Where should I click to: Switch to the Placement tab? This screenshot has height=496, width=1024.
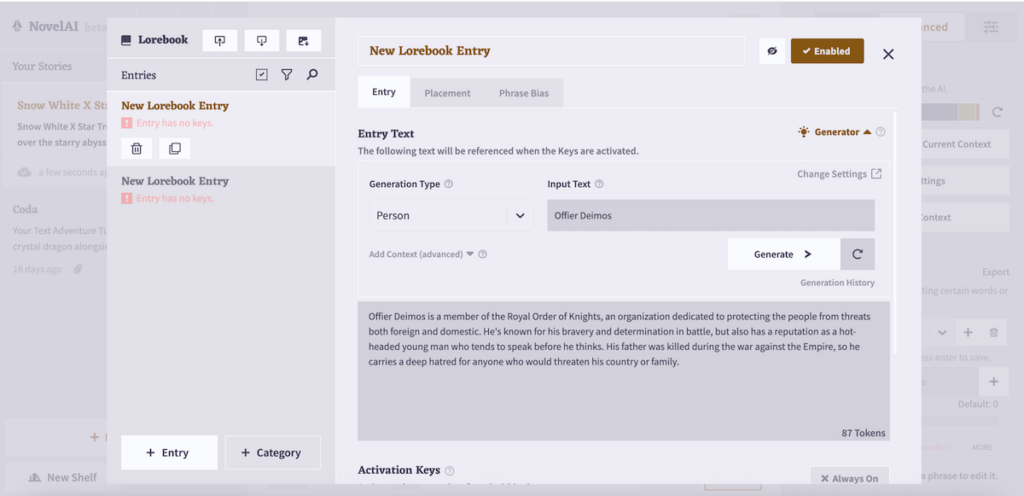(447, 93)
